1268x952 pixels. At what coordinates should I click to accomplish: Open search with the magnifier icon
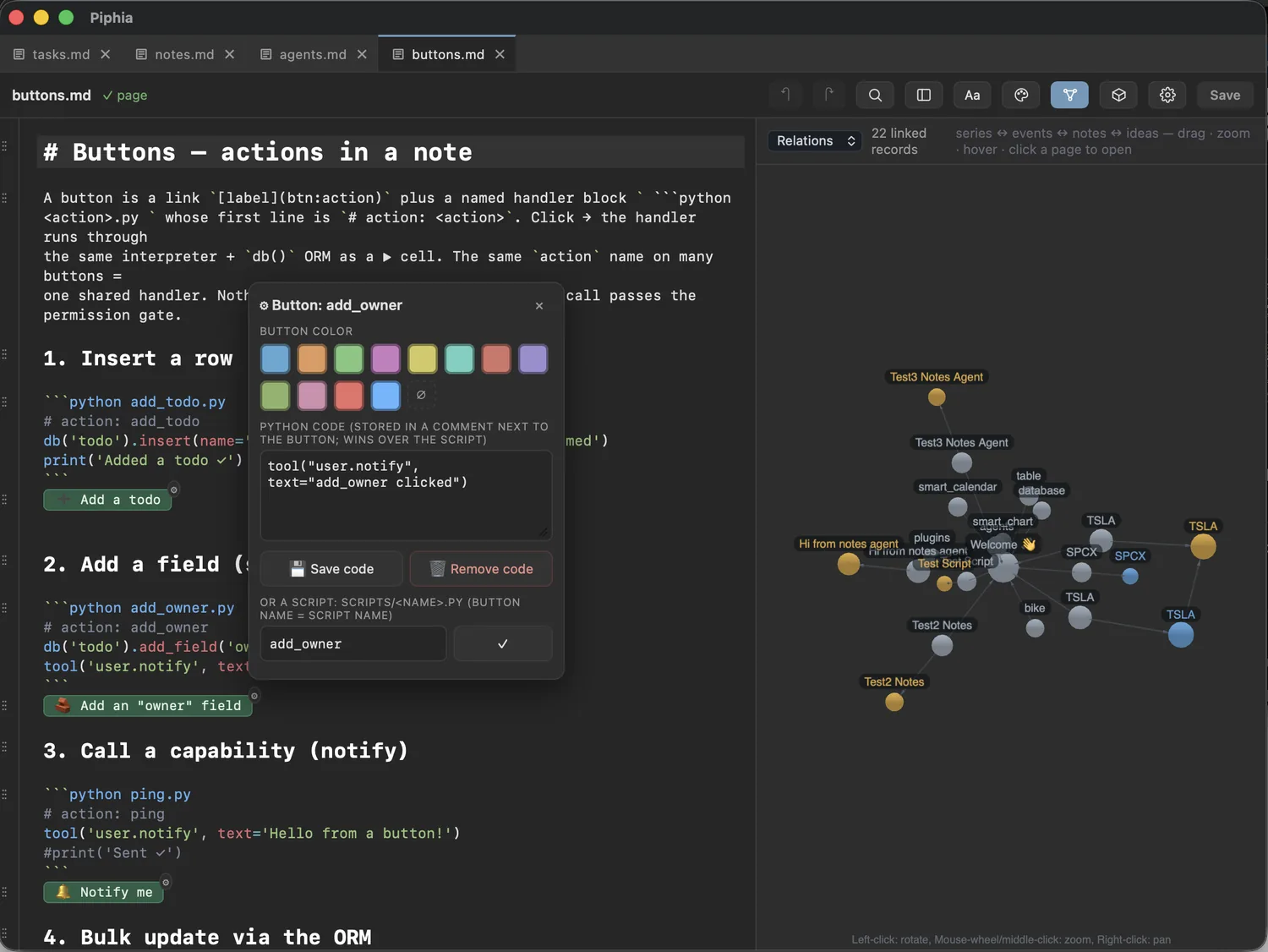(875, 95)
